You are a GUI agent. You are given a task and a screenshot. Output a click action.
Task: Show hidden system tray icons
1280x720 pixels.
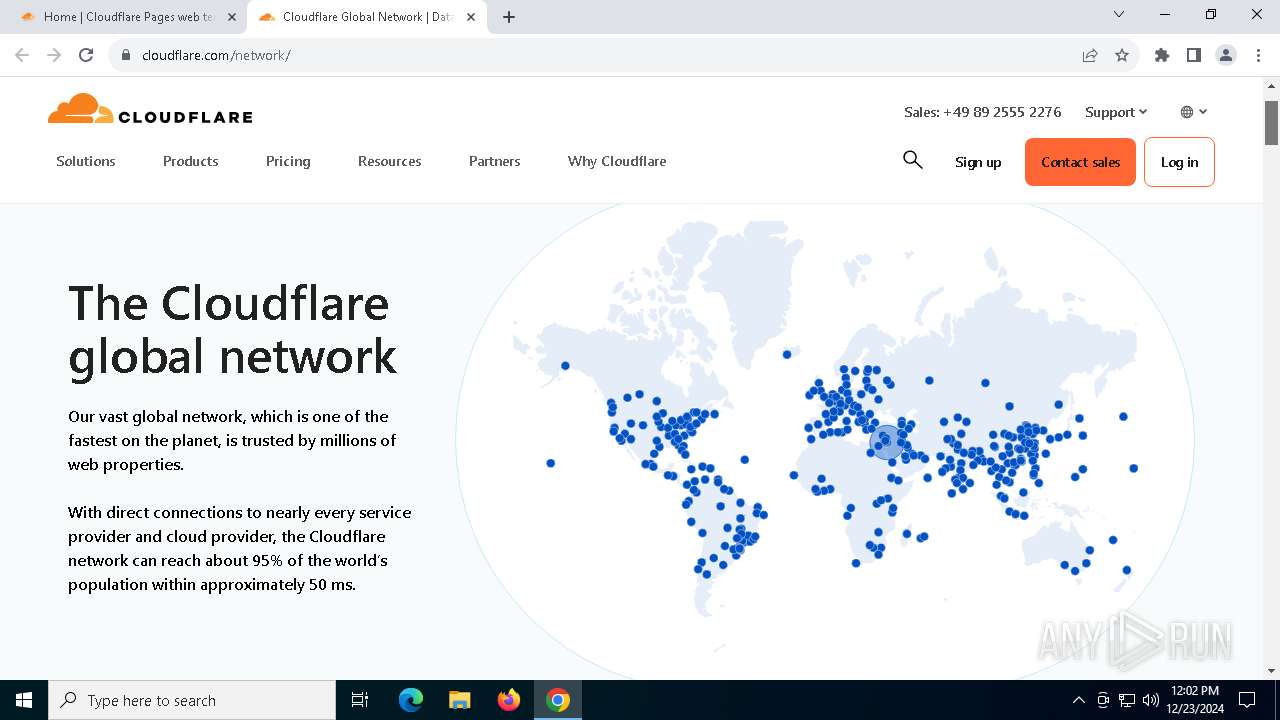point(1078,700)
